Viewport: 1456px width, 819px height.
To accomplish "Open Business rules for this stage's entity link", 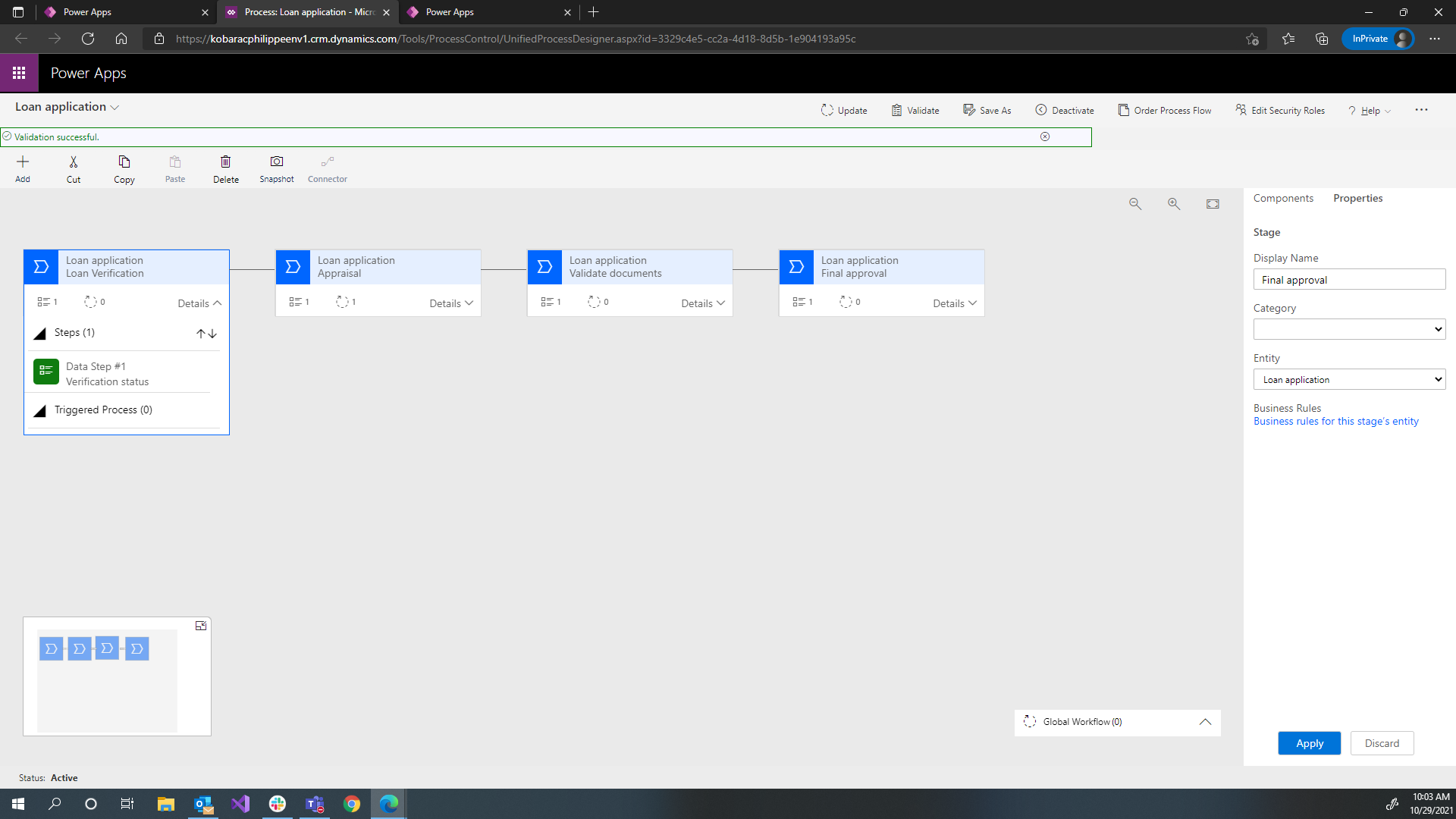I will coord(1335,422).
